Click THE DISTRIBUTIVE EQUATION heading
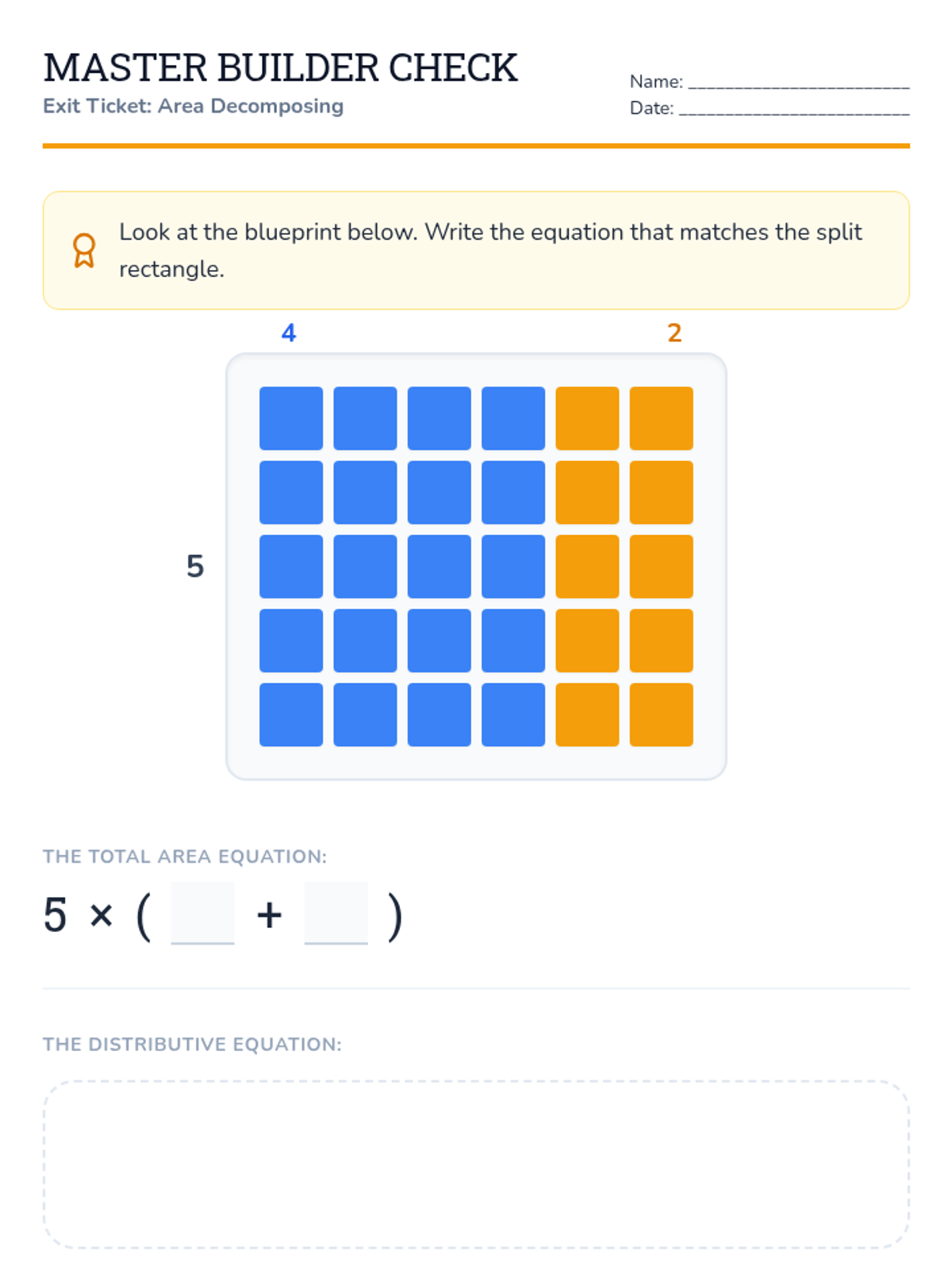The width and height of the screenshot is (952, 1270). pyautogui.click(x=192, y=1044)
